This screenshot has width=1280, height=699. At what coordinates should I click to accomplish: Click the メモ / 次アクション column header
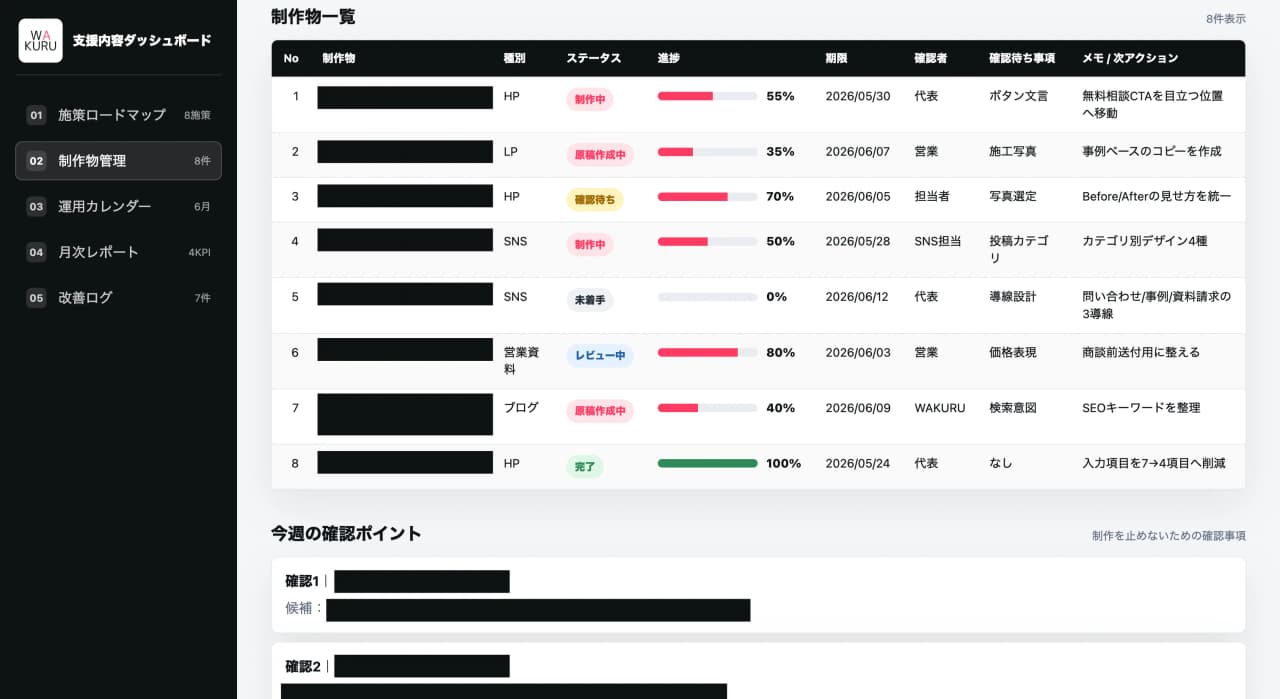pos(1130,58)
